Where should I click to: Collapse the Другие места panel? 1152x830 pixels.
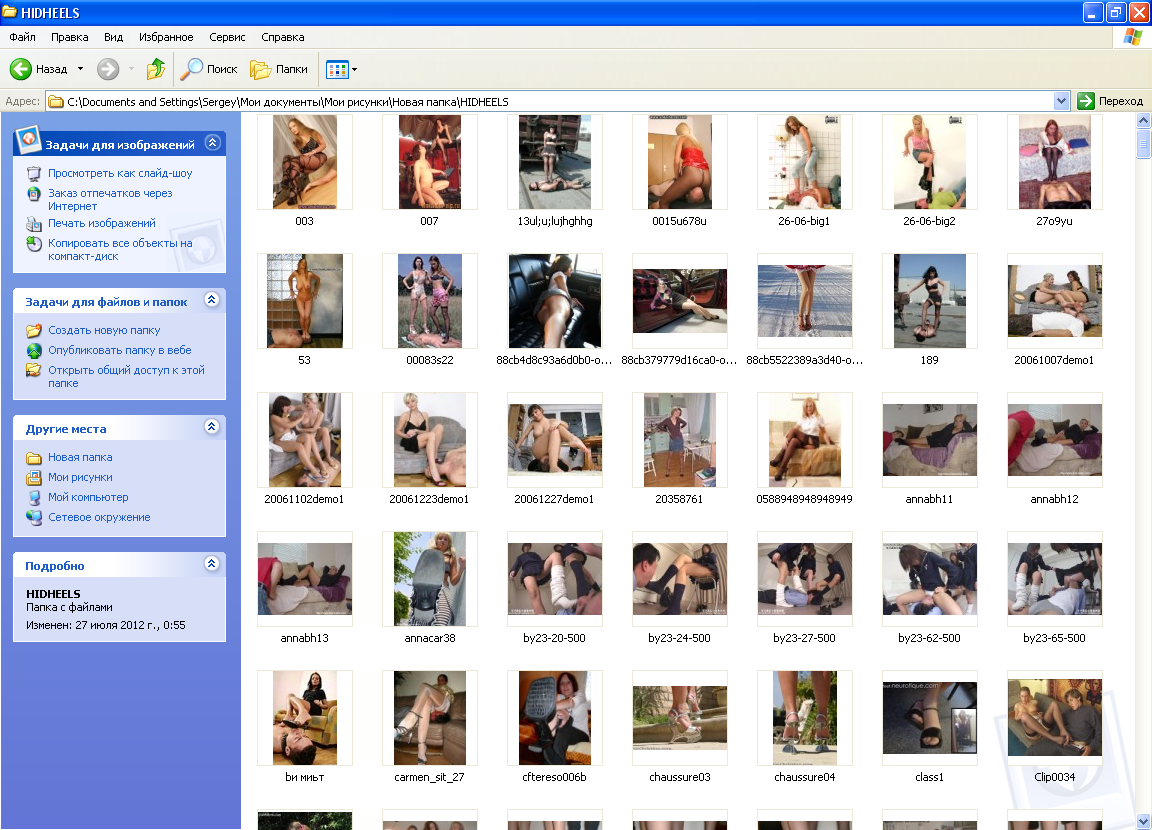click(x=212, y=427)
